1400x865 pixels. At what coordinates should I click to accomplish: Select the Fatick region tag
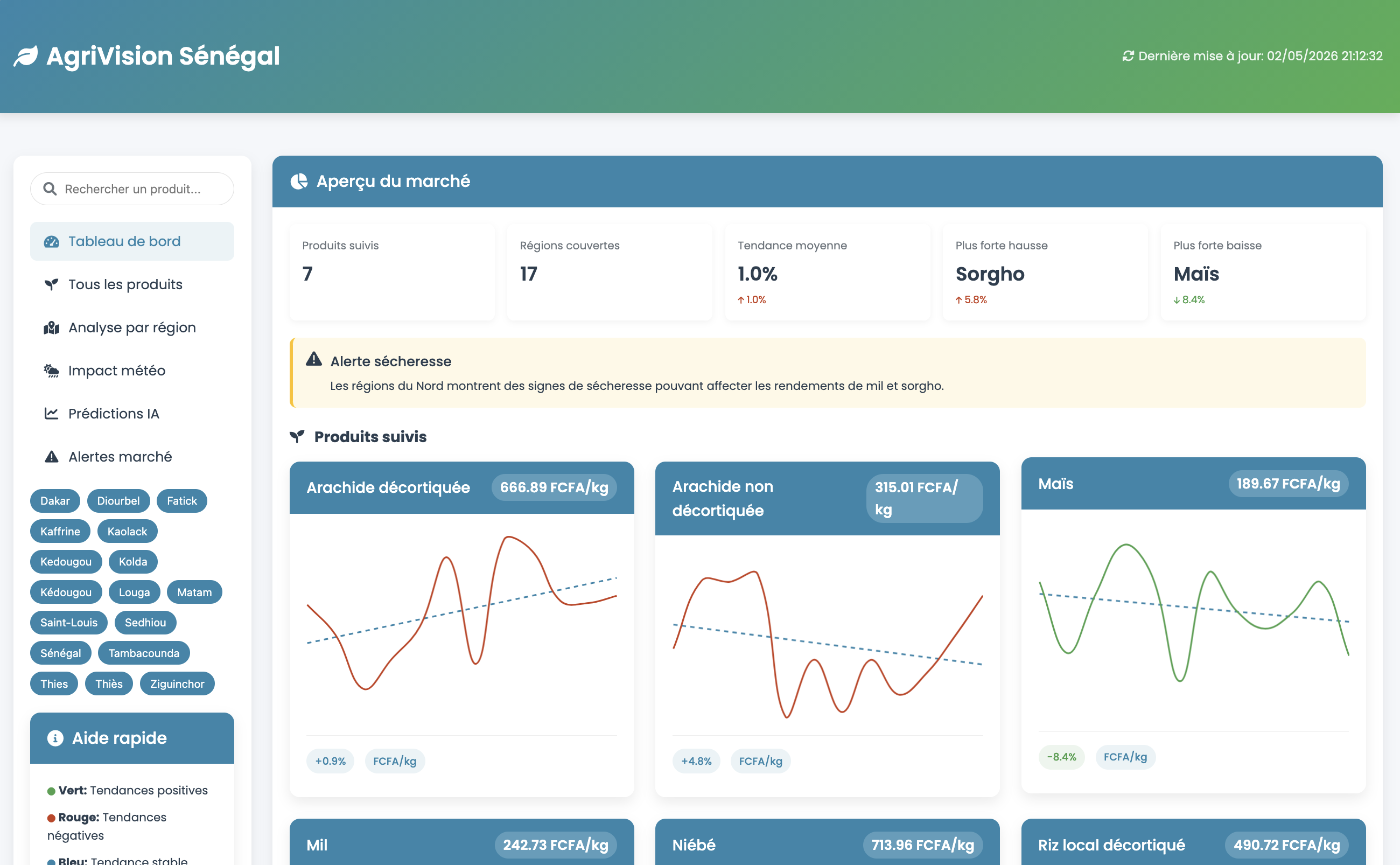point(182,501)
